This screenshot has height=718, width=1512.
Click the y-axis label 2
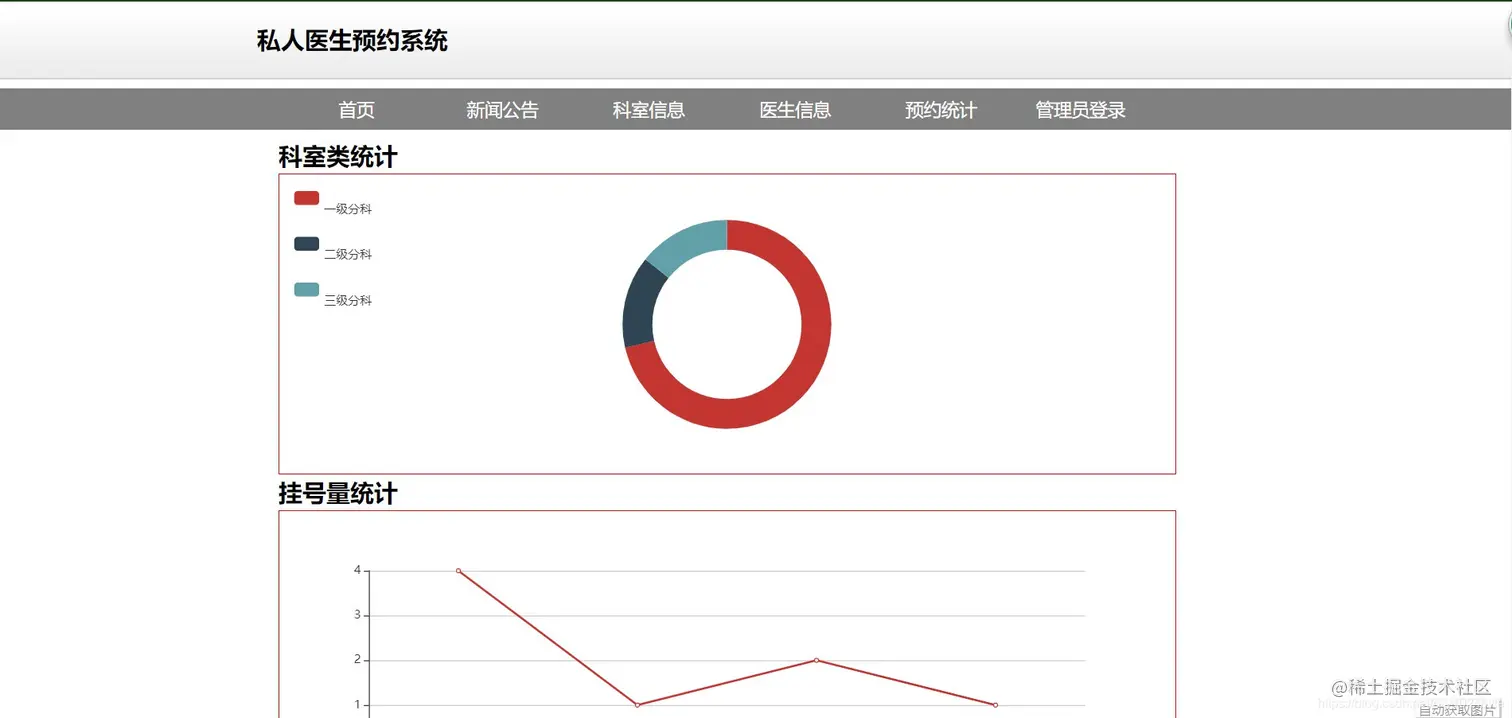pyautogui.click(x=357, y=660)
